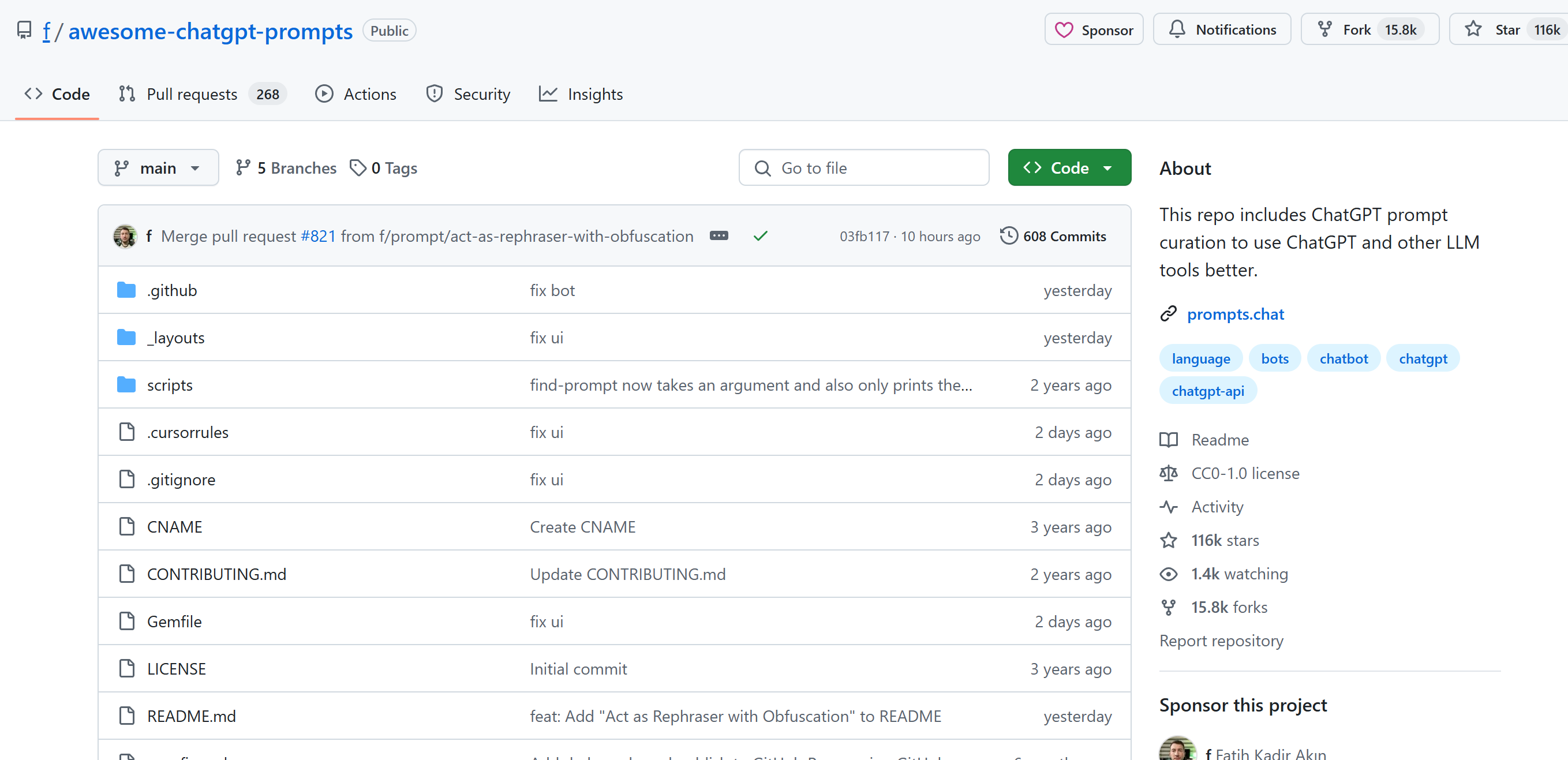
Task: Open the 0 Tags link
Action: tap(383, 168)
